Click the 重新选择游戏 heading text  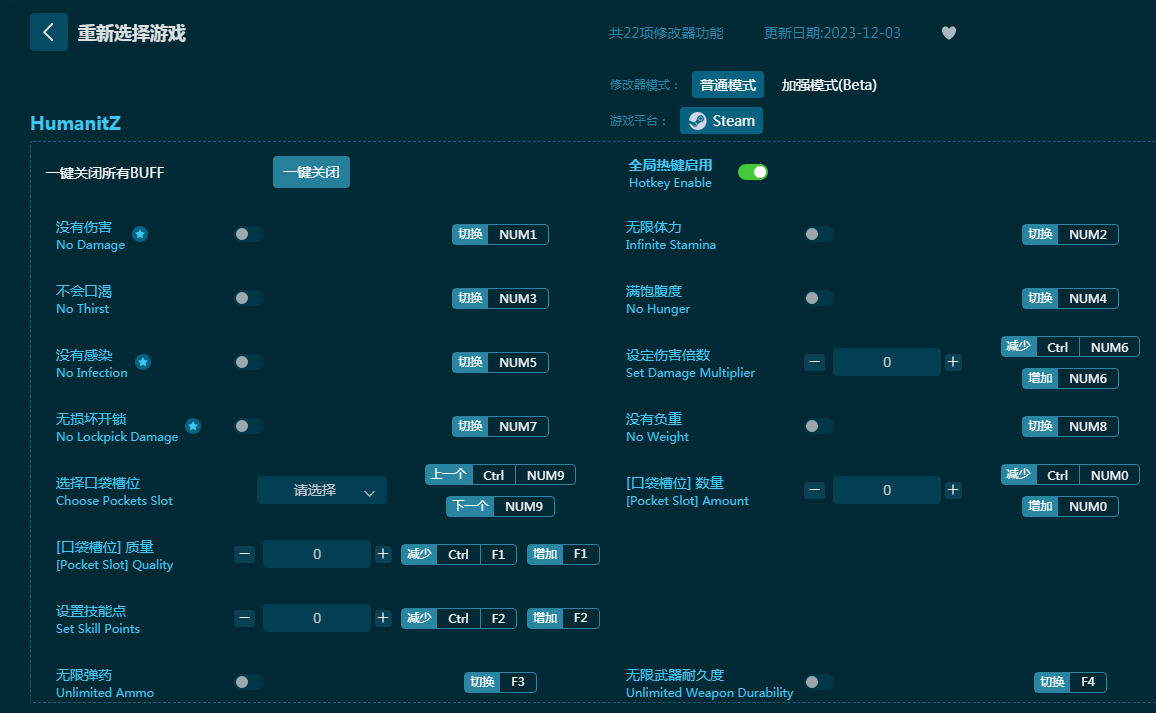(x=131, y=33)
